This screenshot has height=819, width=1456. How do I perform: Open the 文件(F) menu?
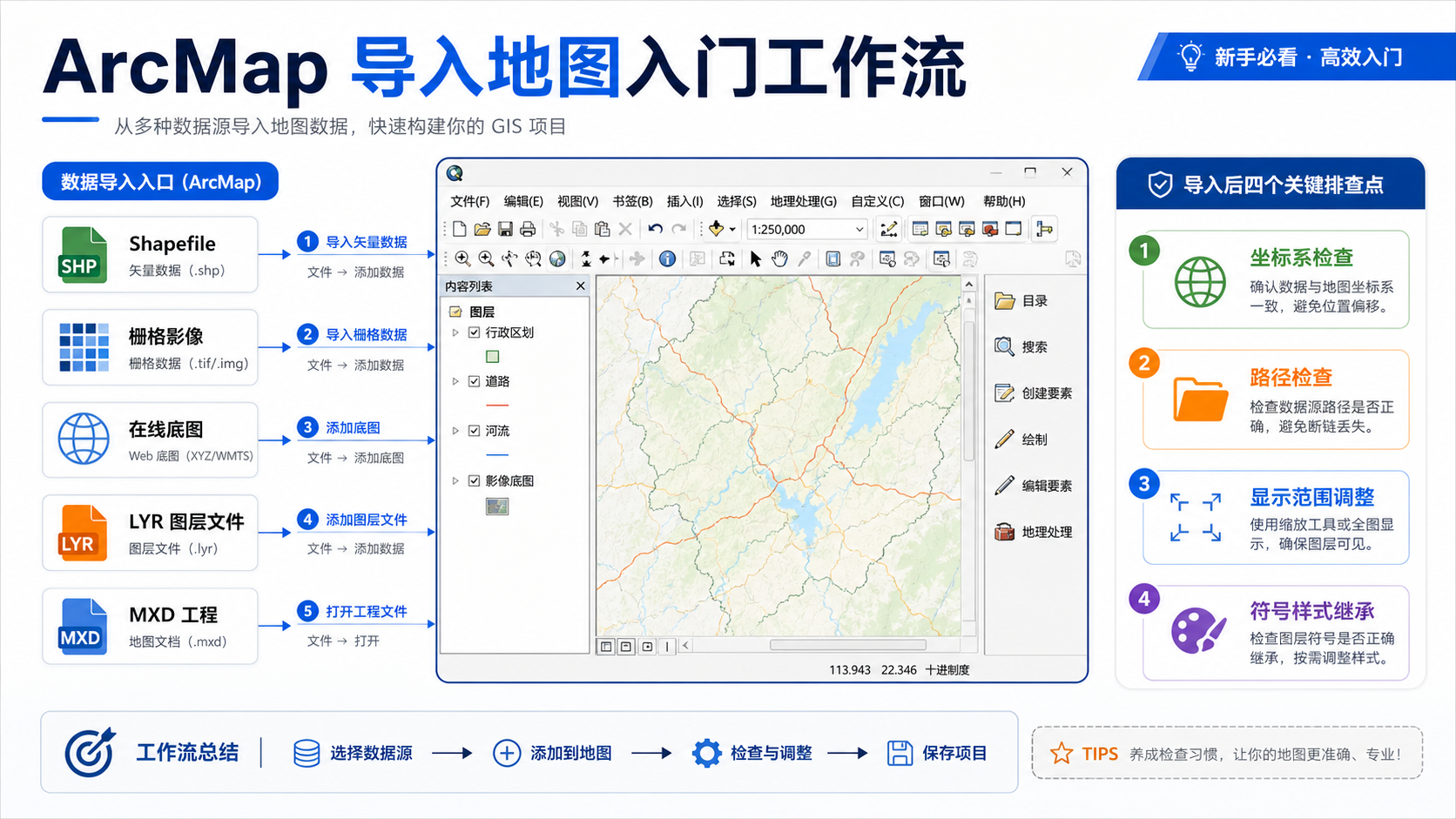469,201
